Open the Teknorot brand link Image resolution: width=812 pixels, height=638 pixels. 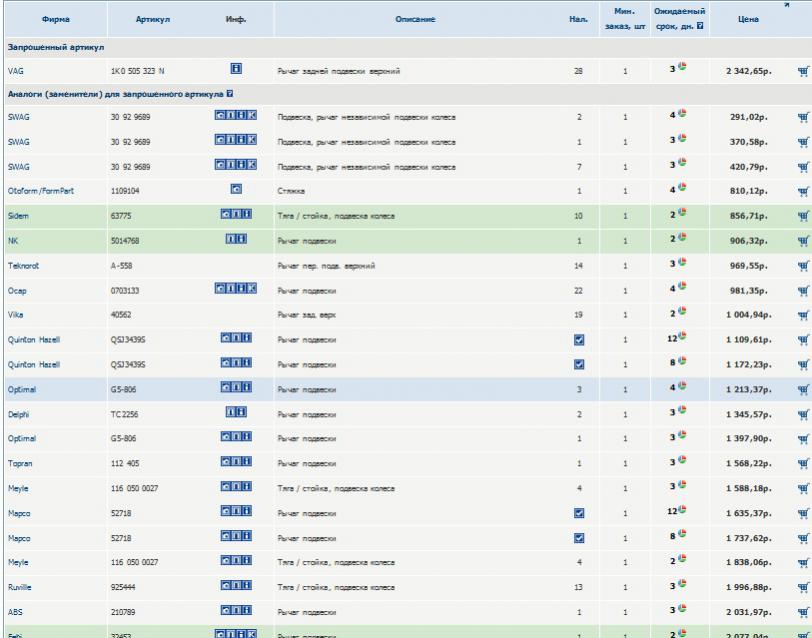(x=23, y=266)
